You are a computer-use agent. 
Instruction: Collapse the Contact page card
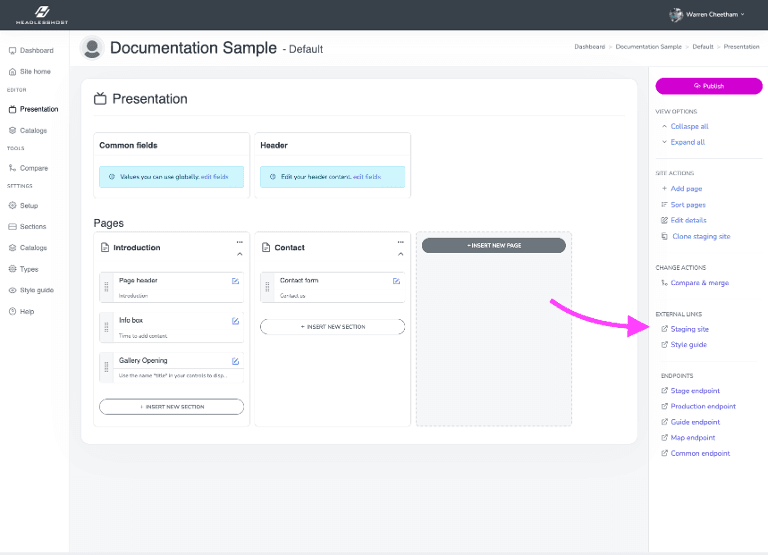click(x=400, y=254)
